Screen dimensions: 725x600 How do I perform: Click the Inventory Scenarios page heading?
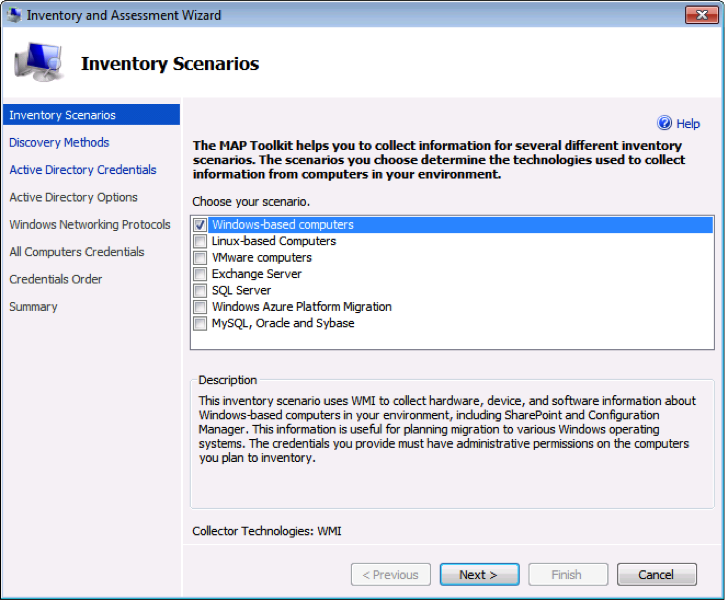[170, 63]
